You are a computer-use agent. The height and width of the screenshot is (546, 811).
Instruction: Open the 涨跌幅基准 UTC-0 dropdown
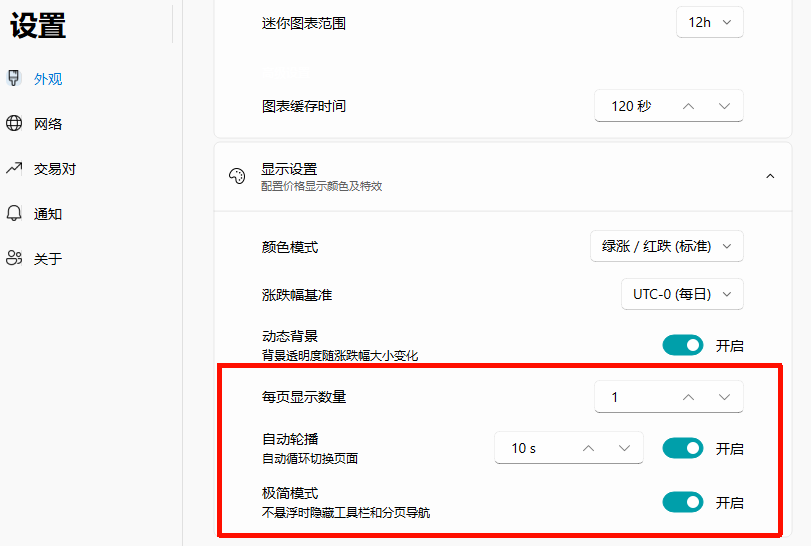pos(682,294)
